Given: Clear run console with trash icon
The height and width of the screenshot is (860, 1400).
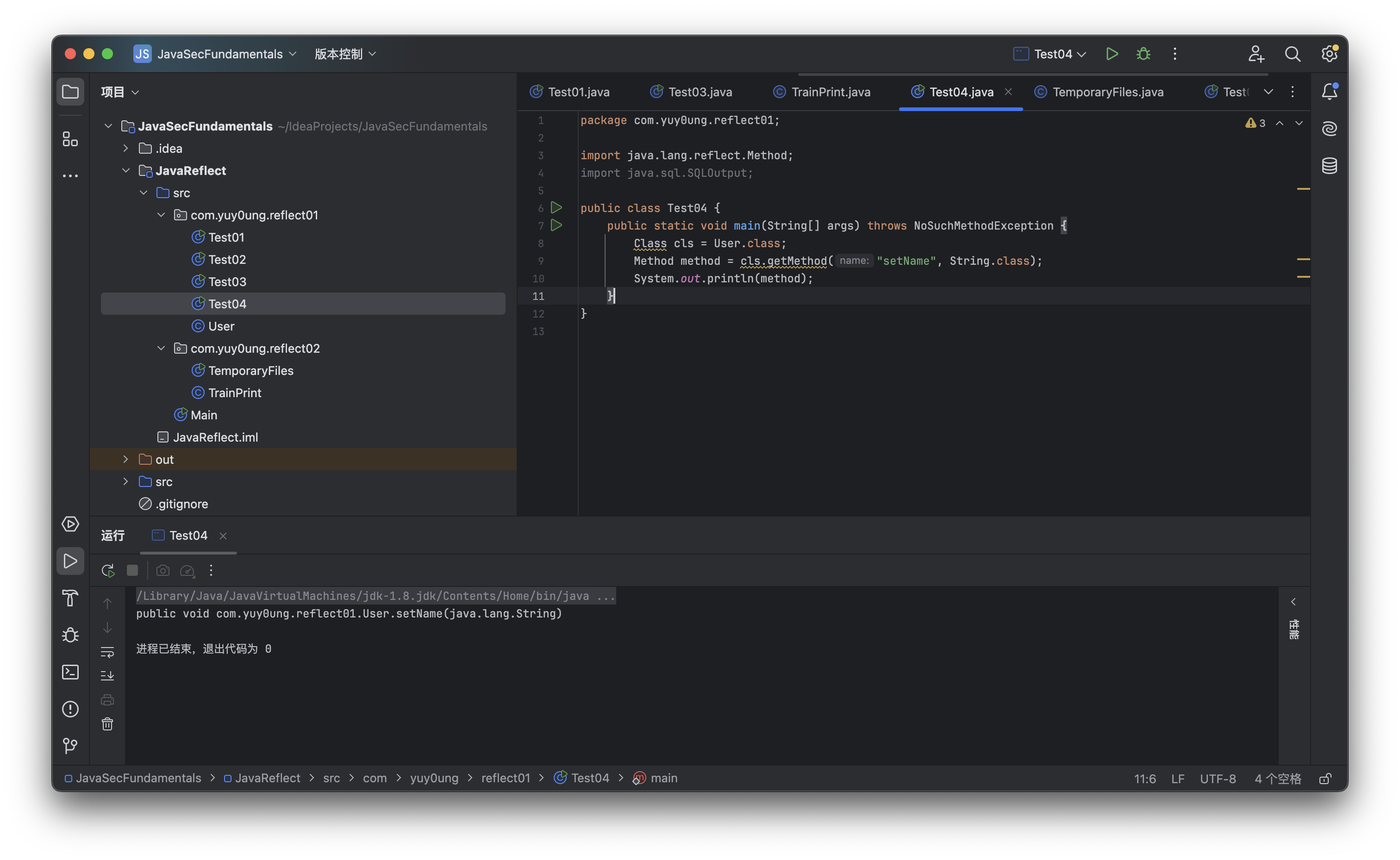Looking at the screenshot, I should click(107, 724).
